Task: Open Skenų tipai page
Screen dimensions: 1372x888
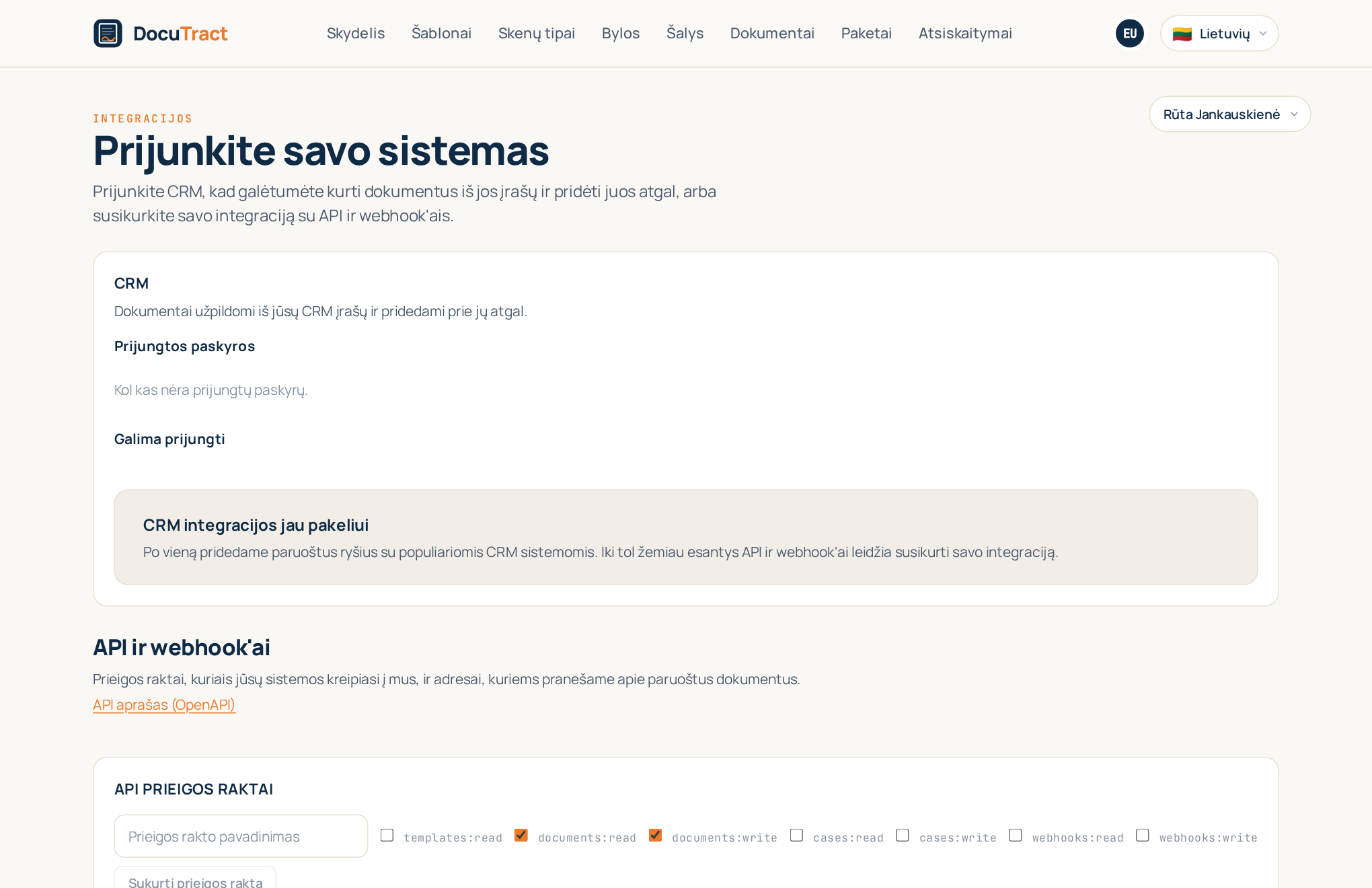Action: pyautogui.click(x=537, y=33)
